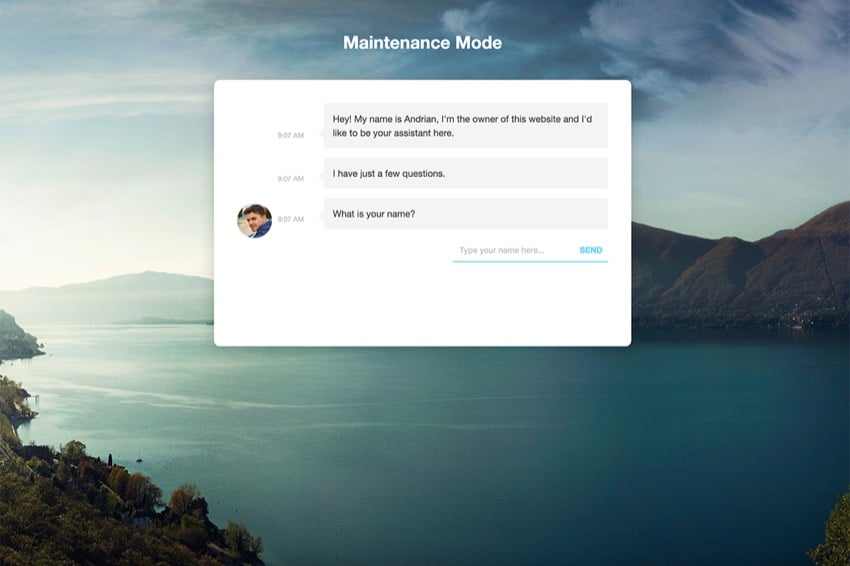This screenshot has width=850, height=566.
Task: Click the blue underline beneath the name input
Action: click(529, 261)
